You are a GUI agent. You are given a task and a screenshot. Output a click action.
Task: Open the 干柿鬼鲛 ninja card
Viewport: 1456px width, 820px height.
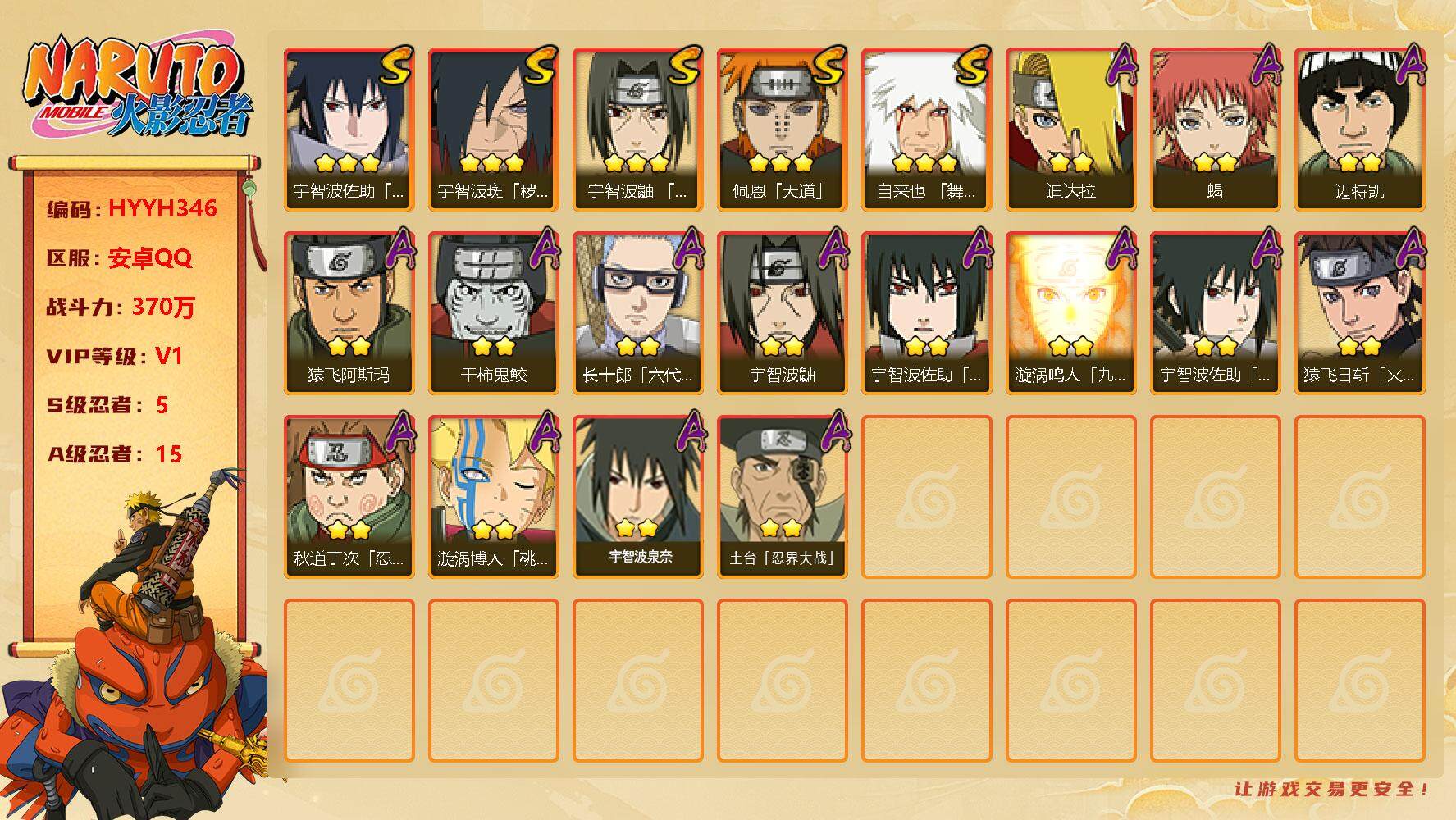(493, 313)
